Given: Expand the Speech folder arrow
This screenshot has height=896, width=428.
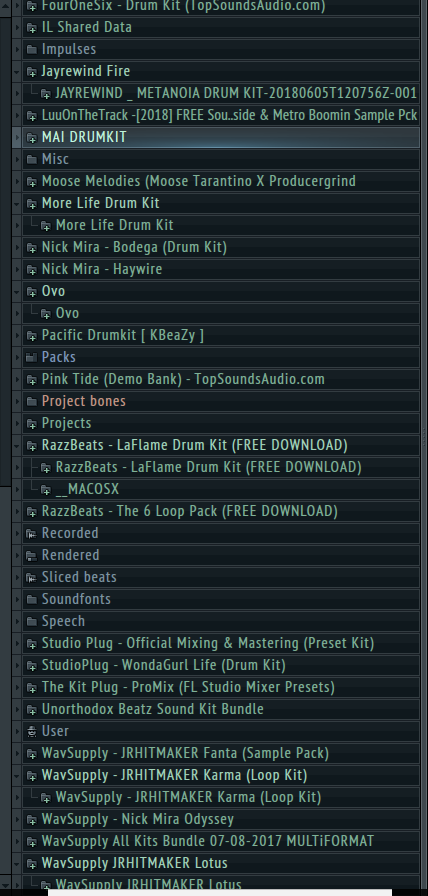Looking at the screenshot, I should 17,621.
